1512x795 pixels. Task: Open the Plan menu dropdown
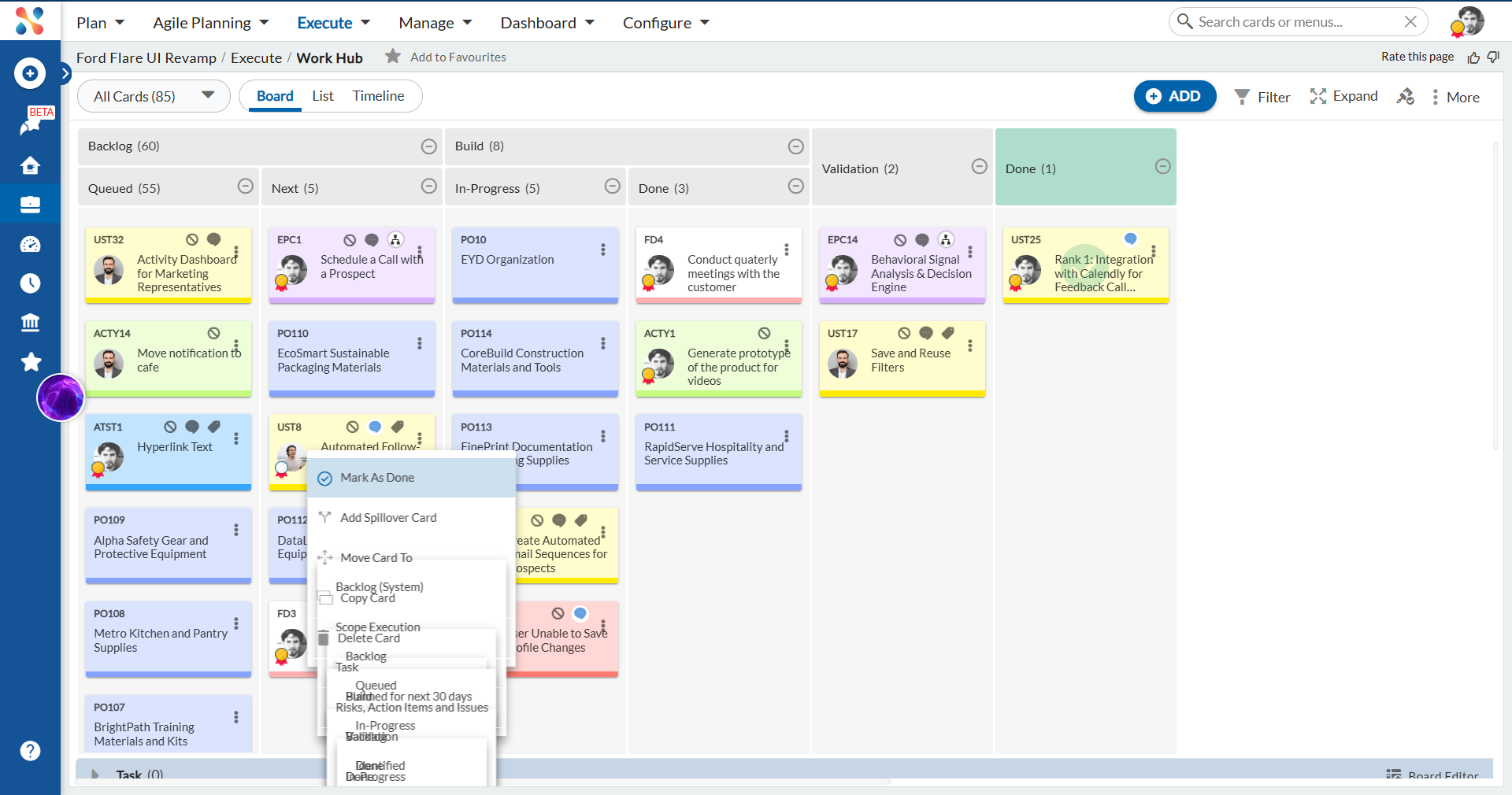(x=101, y=23)
